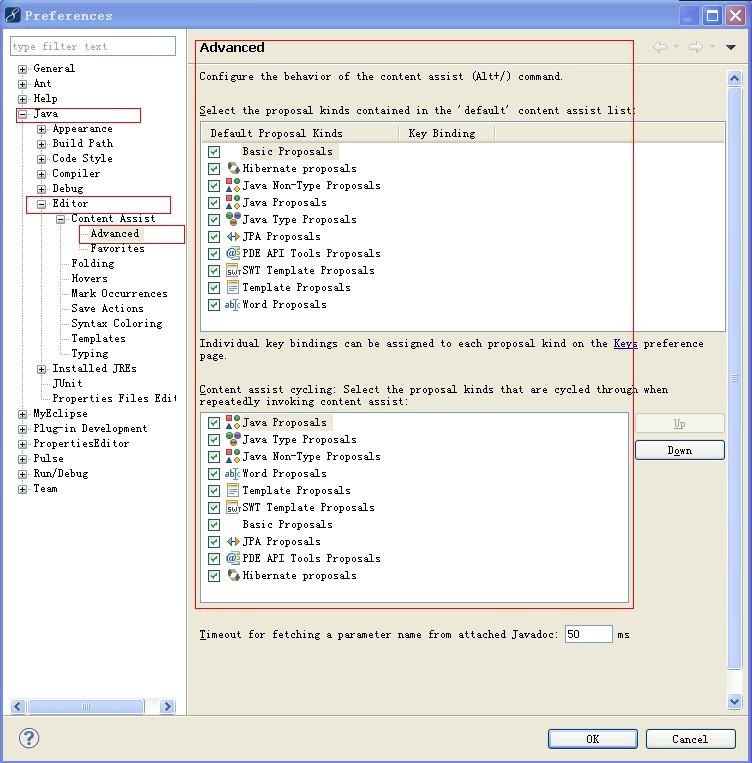752x763 pixels.
Task: Select the JUnit tree item
Action: pos(67,383)
